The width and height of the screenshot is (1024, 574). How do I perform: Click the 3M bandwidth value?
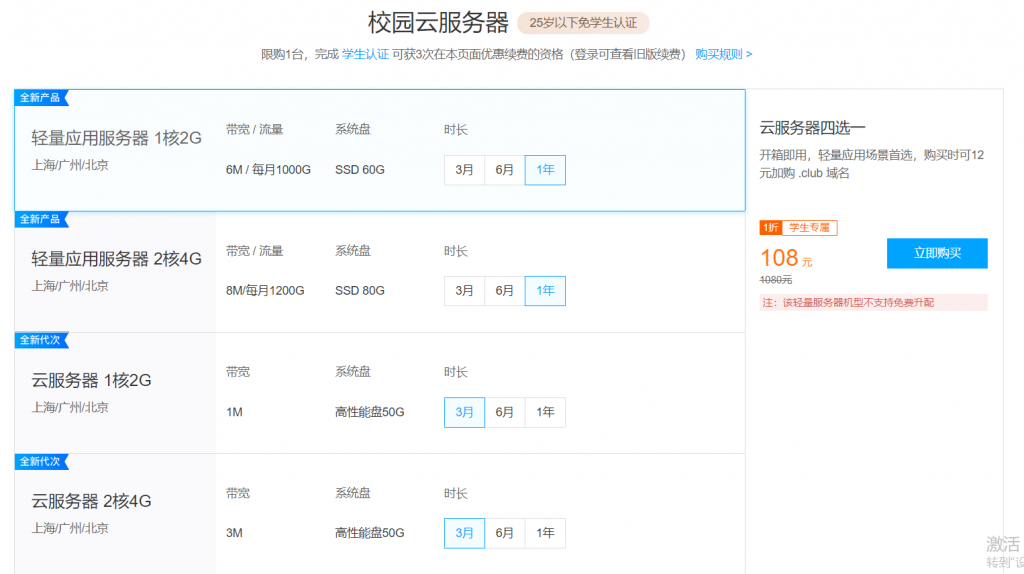234,533
